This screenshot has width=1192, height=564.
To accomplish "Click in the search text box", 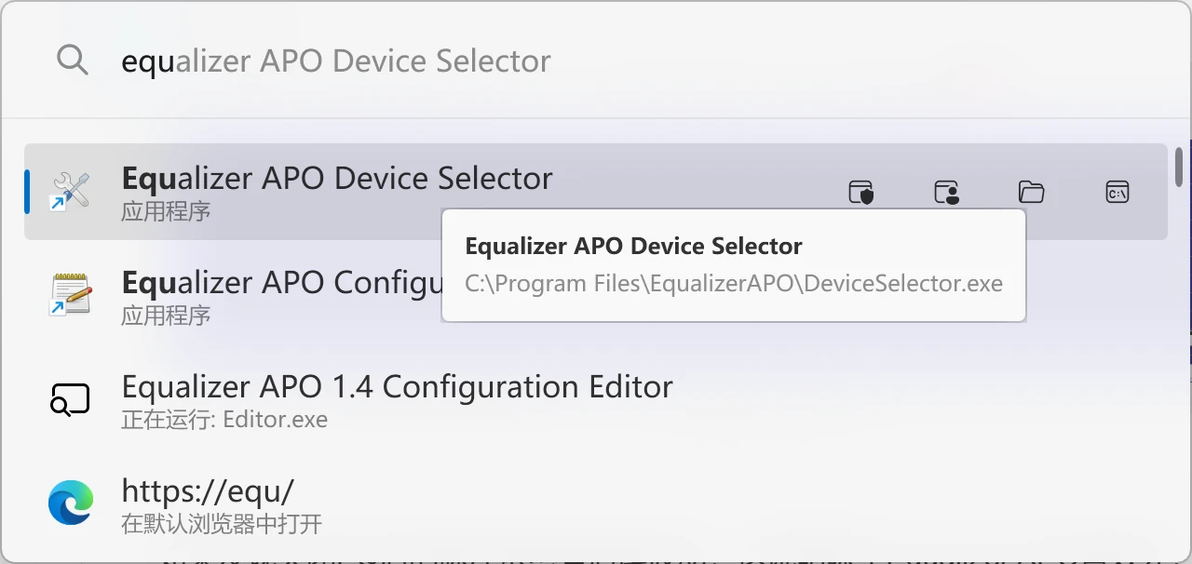I will pyautogui.click(x=600, y=61).
